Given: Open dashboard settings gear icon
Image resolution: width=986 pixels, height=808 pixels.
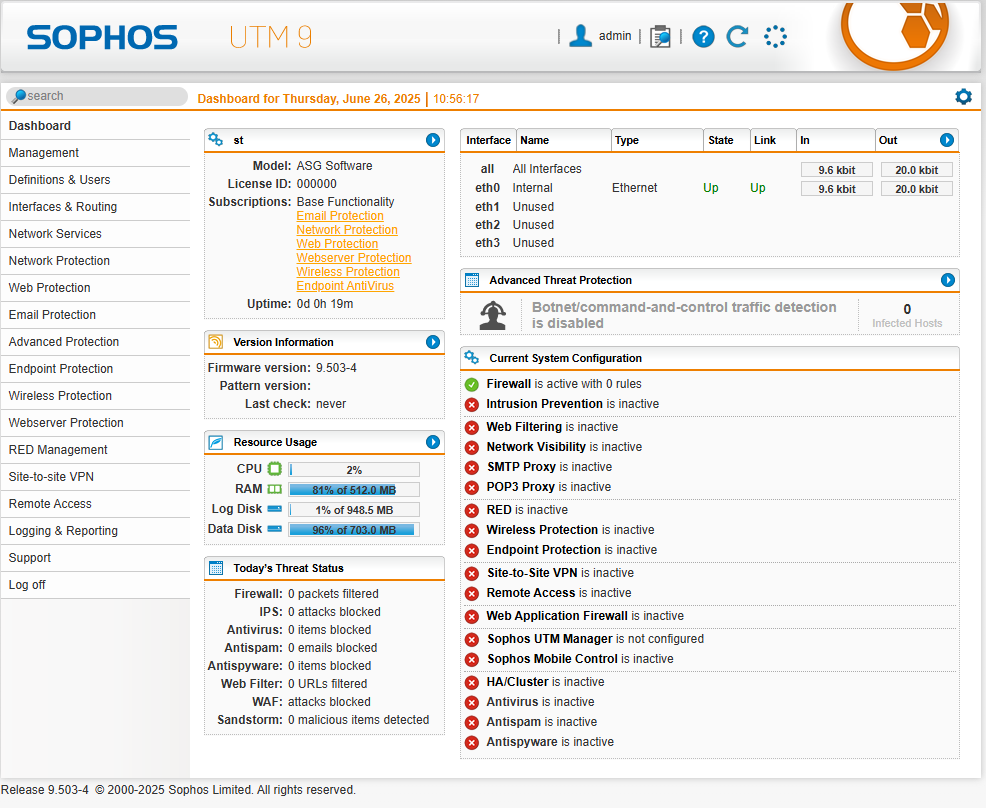Looking at the screenshot, I should [963, 96].
